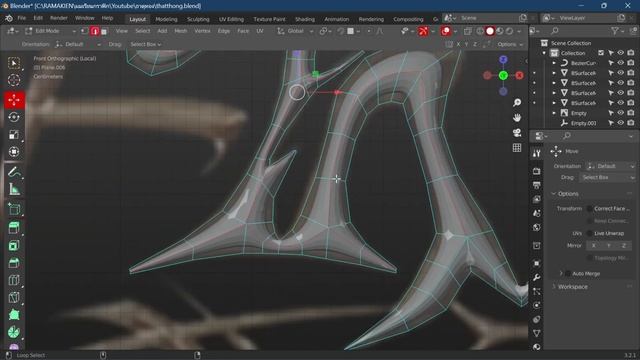Open the header Options dropdown button

coord(509,44)
